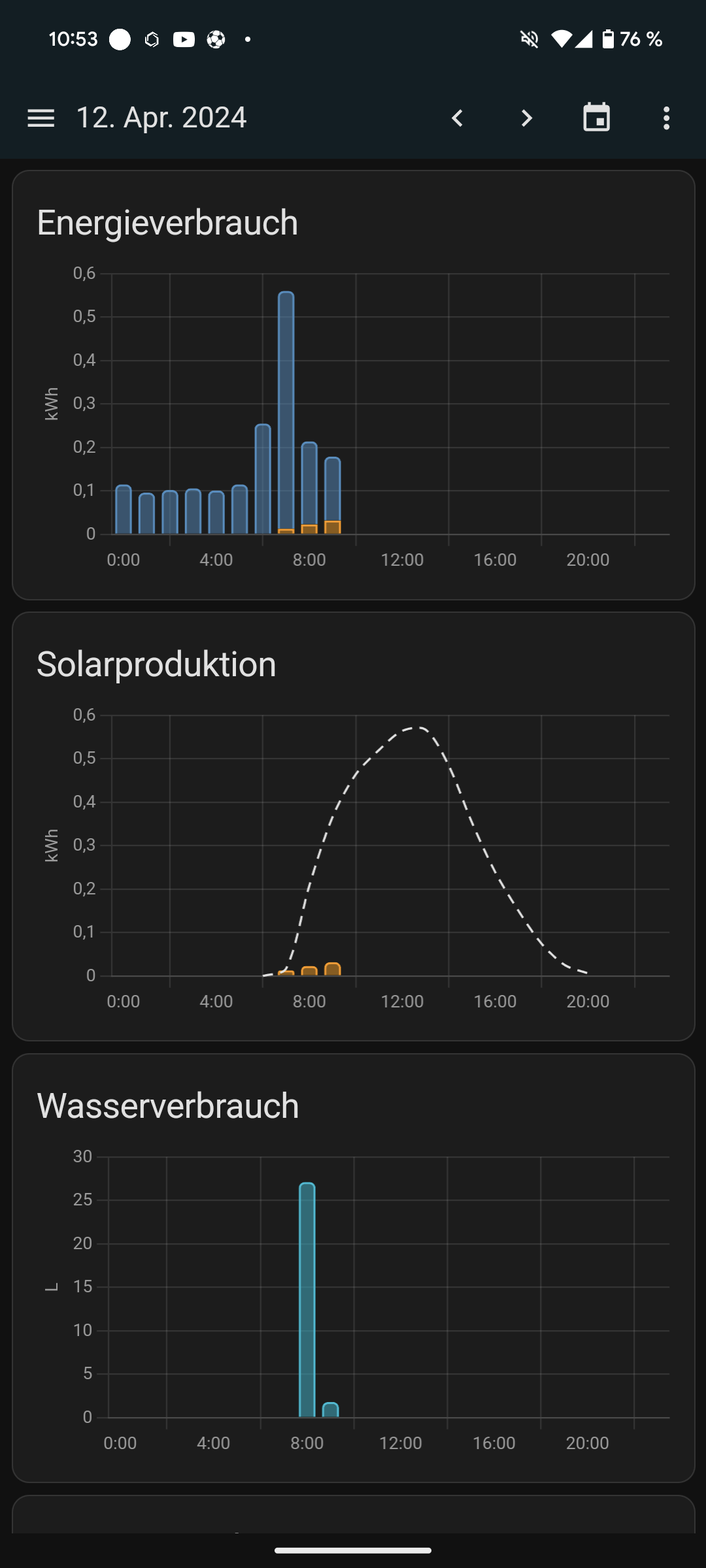Tap the orange solar bar in Solarproduktion chart
Viewport: 706px width, 1568px height.
[333, 970]
